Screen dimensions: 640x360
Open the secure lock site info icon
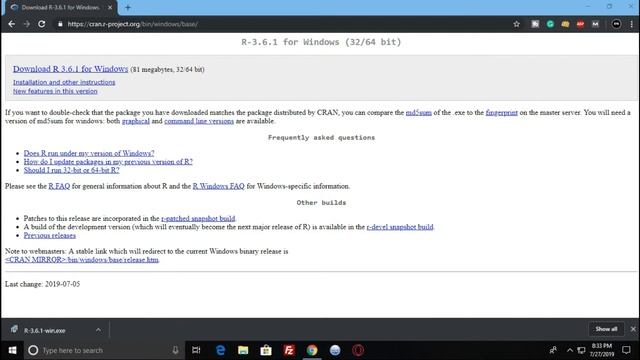point(60,24)
